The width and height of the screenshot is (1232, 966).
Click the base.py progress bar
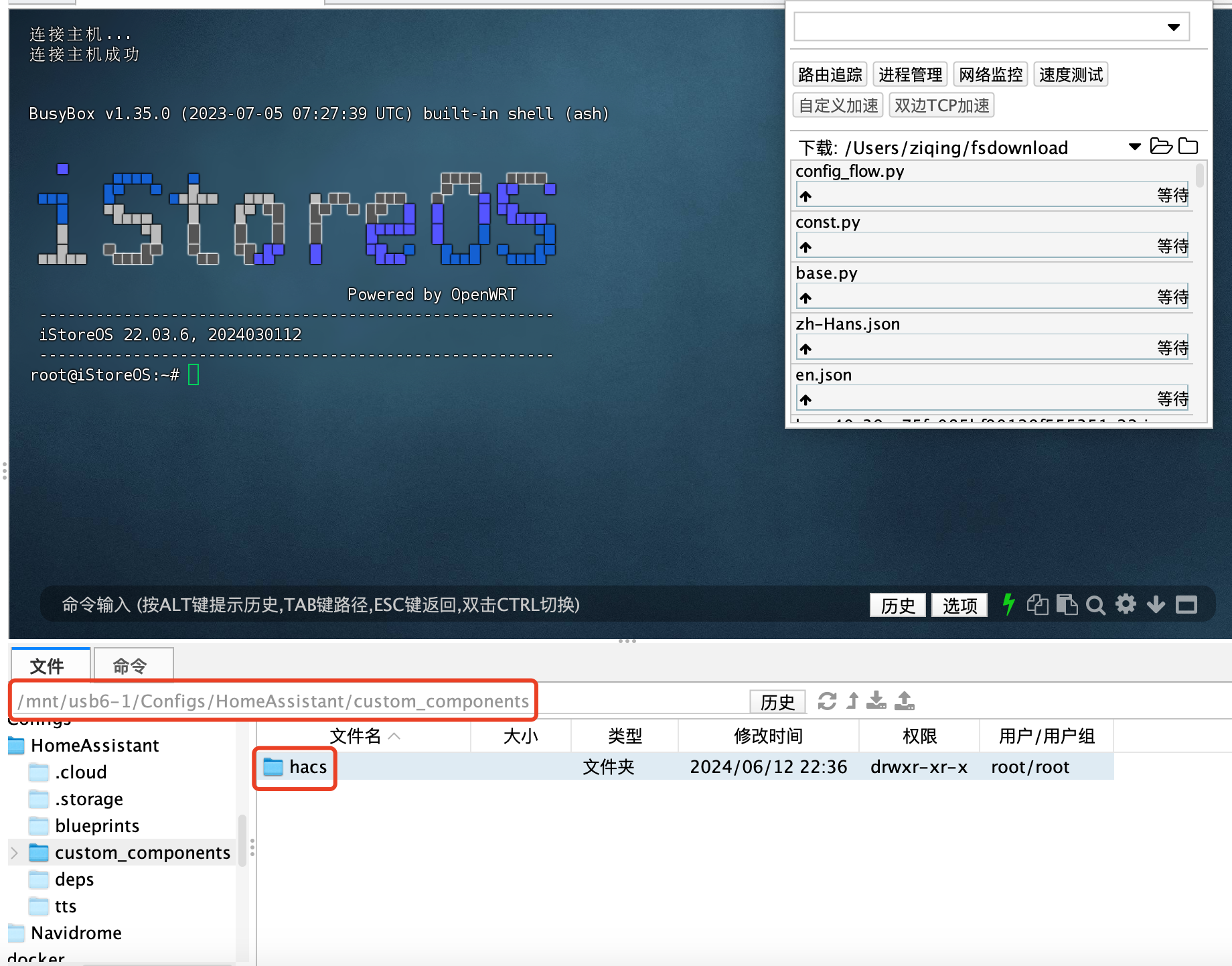pos(992,297)
